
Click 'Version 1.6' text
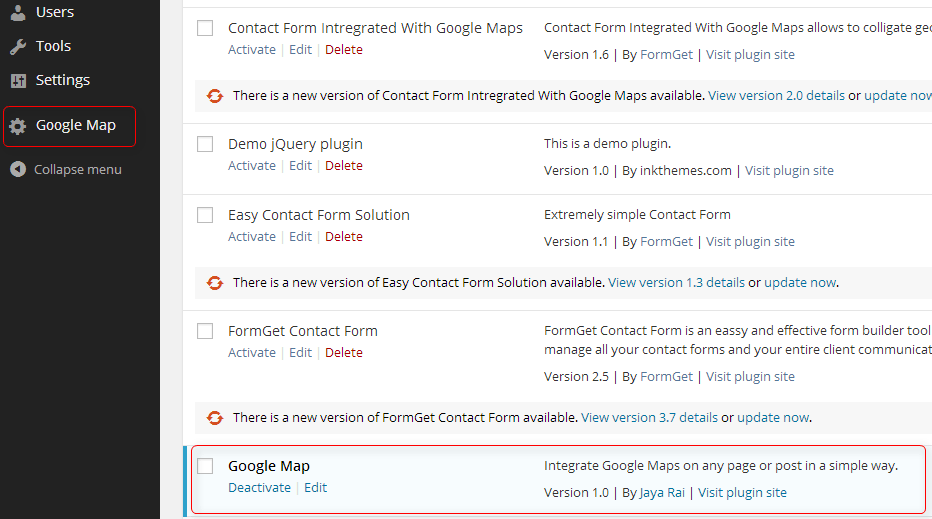[577, 55]
